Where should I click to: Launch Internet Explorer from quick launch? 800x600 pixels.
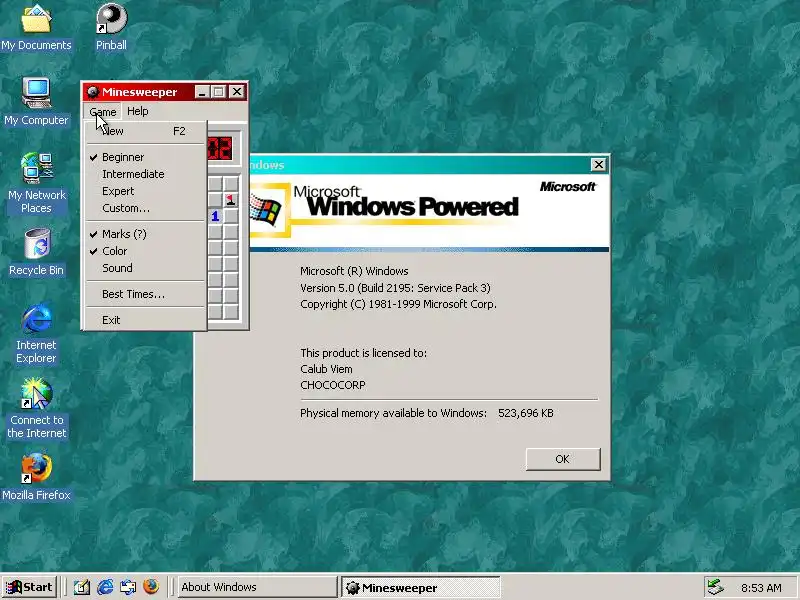click(x=105, y=587)
